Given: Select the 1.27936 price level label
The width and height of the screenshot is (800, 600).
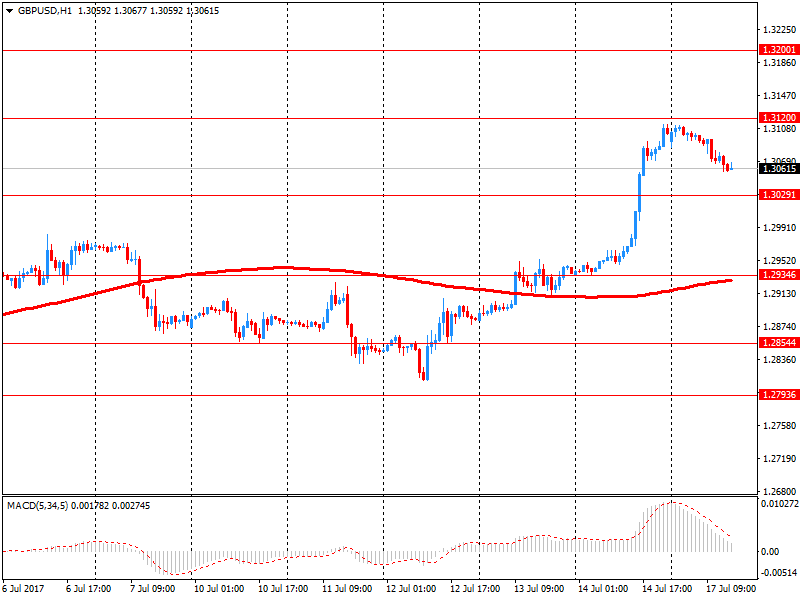Looking at the screenshot, I should point(779,395).
